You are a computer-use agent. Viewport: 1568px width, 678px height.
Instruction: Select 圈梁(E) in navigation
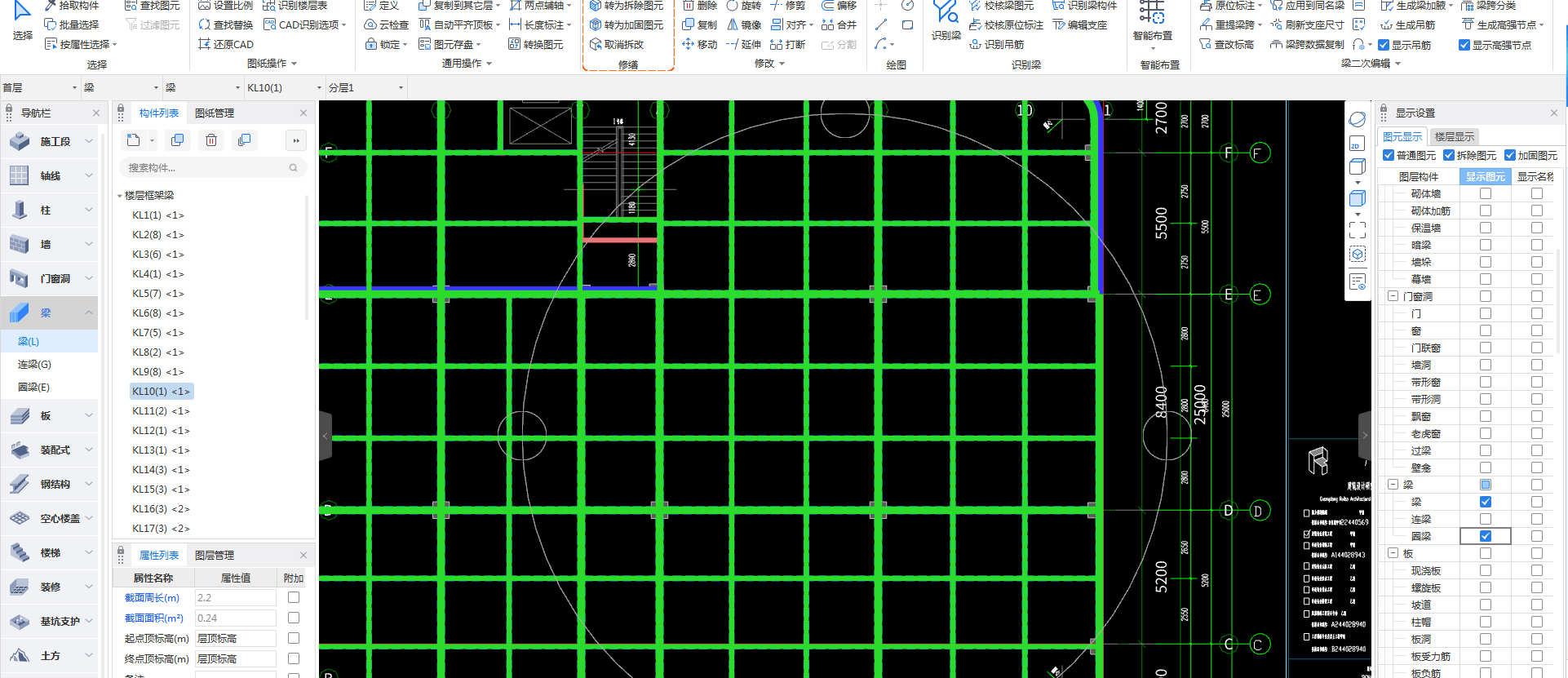(33, 387)
